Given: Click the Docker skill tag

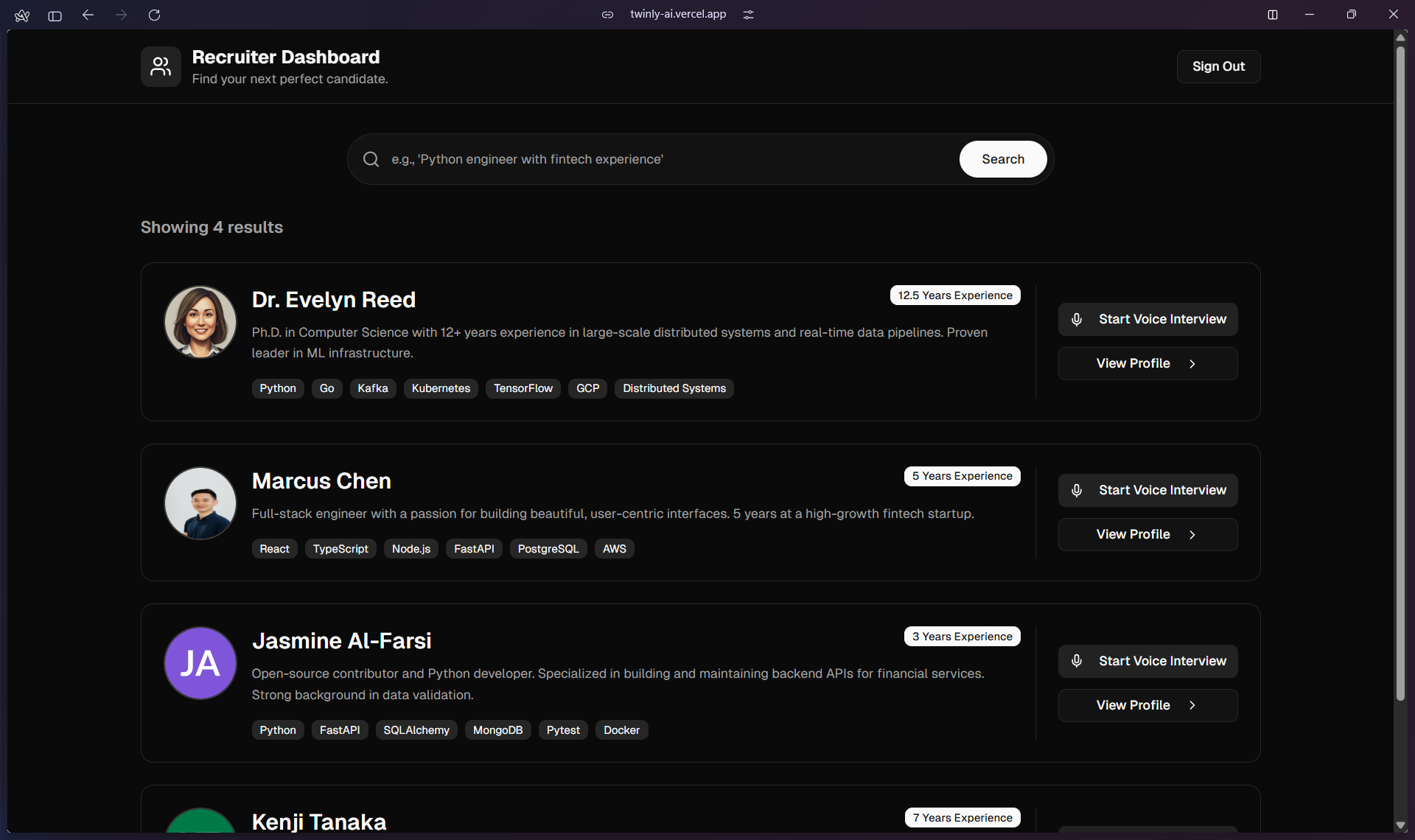Looking at the screenshot, I should point(622,730).
